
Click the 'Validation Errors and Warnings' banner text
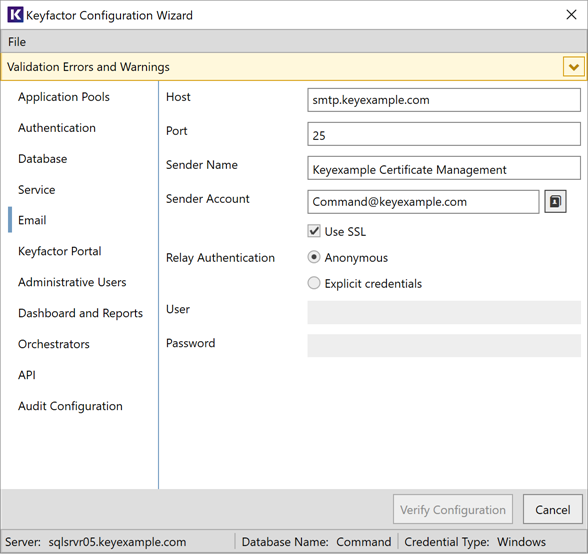(88, 67)
